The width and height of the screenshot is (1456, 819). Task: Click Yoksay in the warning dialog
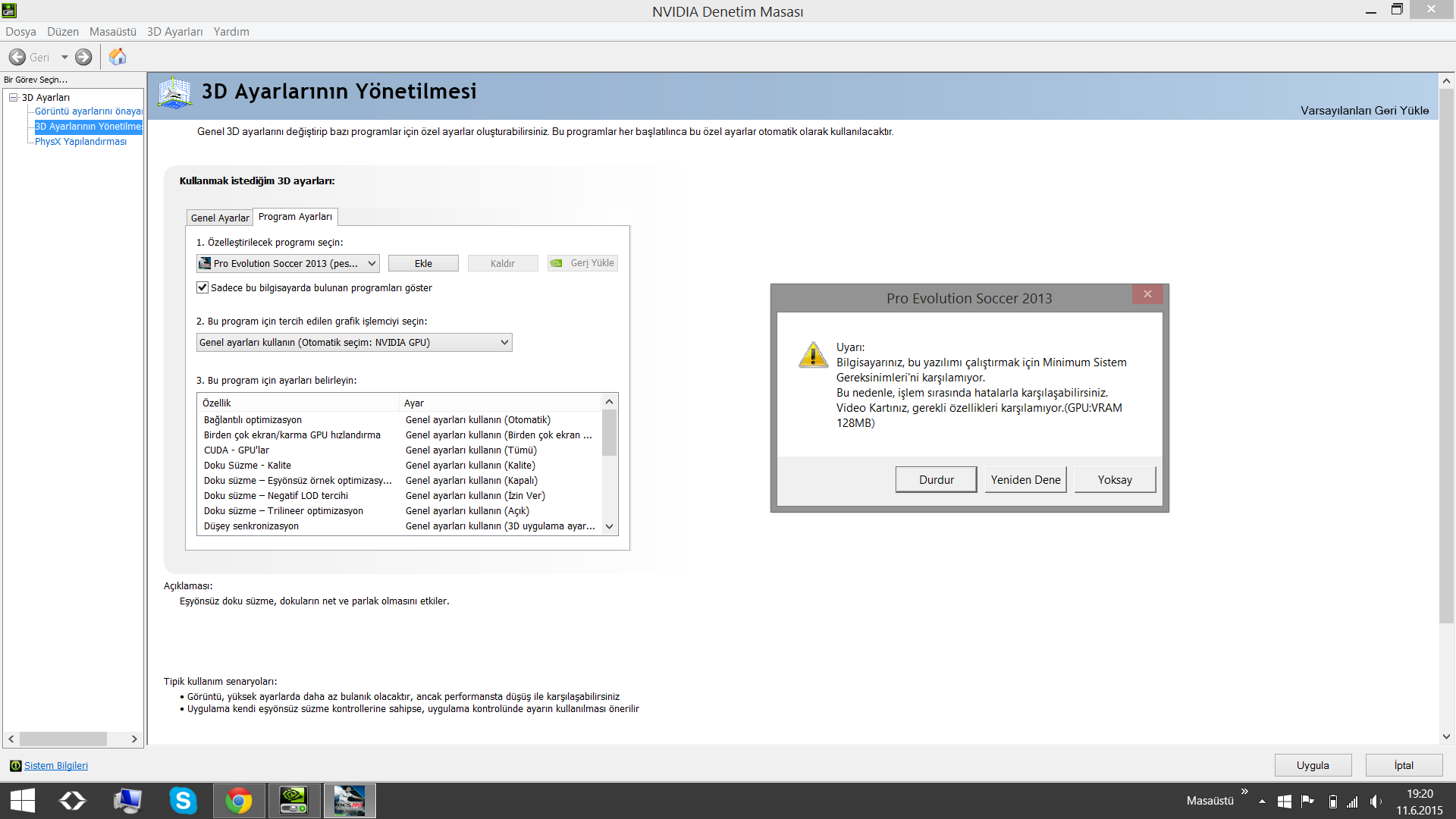click(1116, 480)
